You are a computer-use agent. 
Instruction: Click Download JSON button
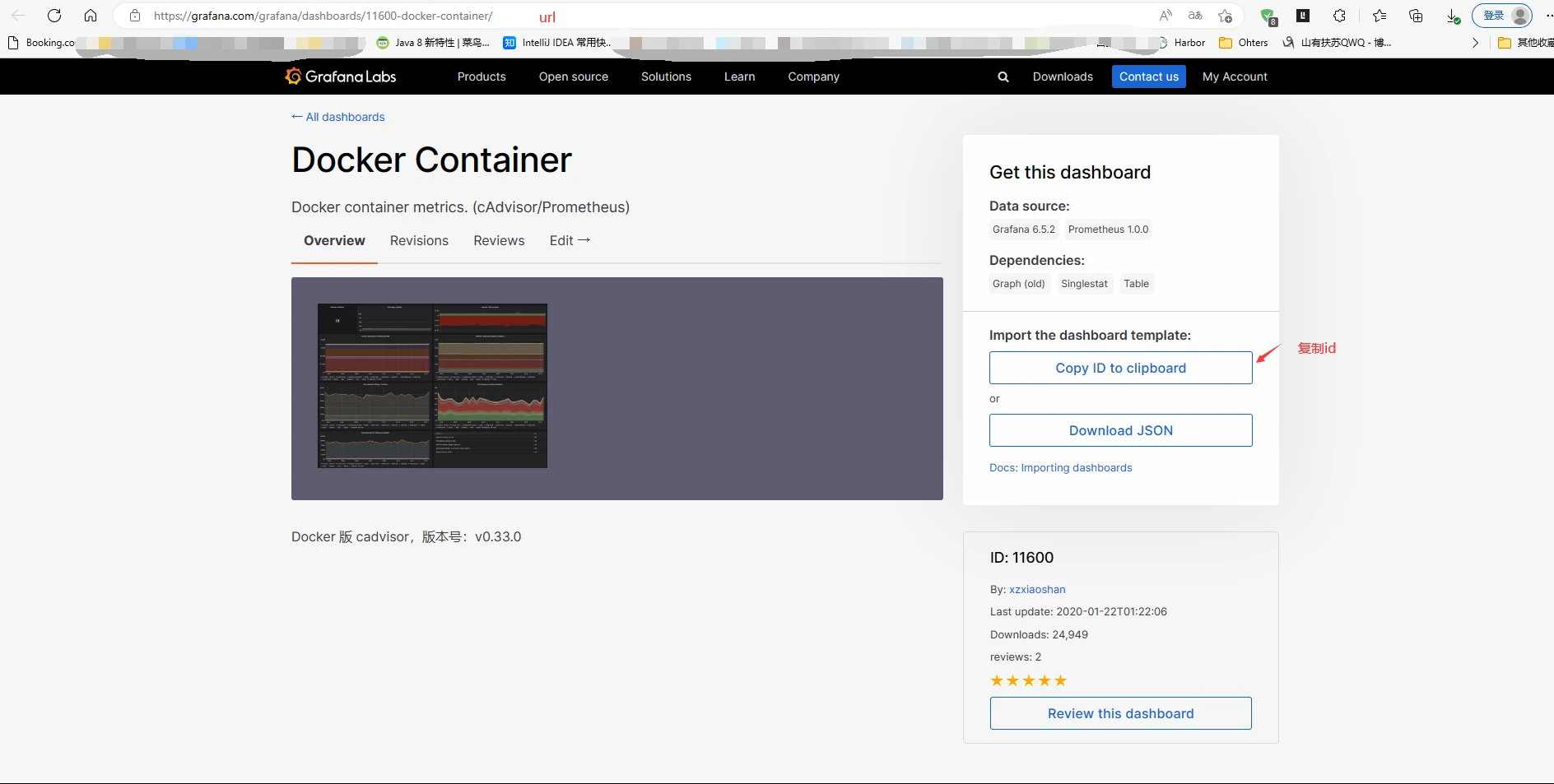pyautogui.click(x=1120, y=430)
